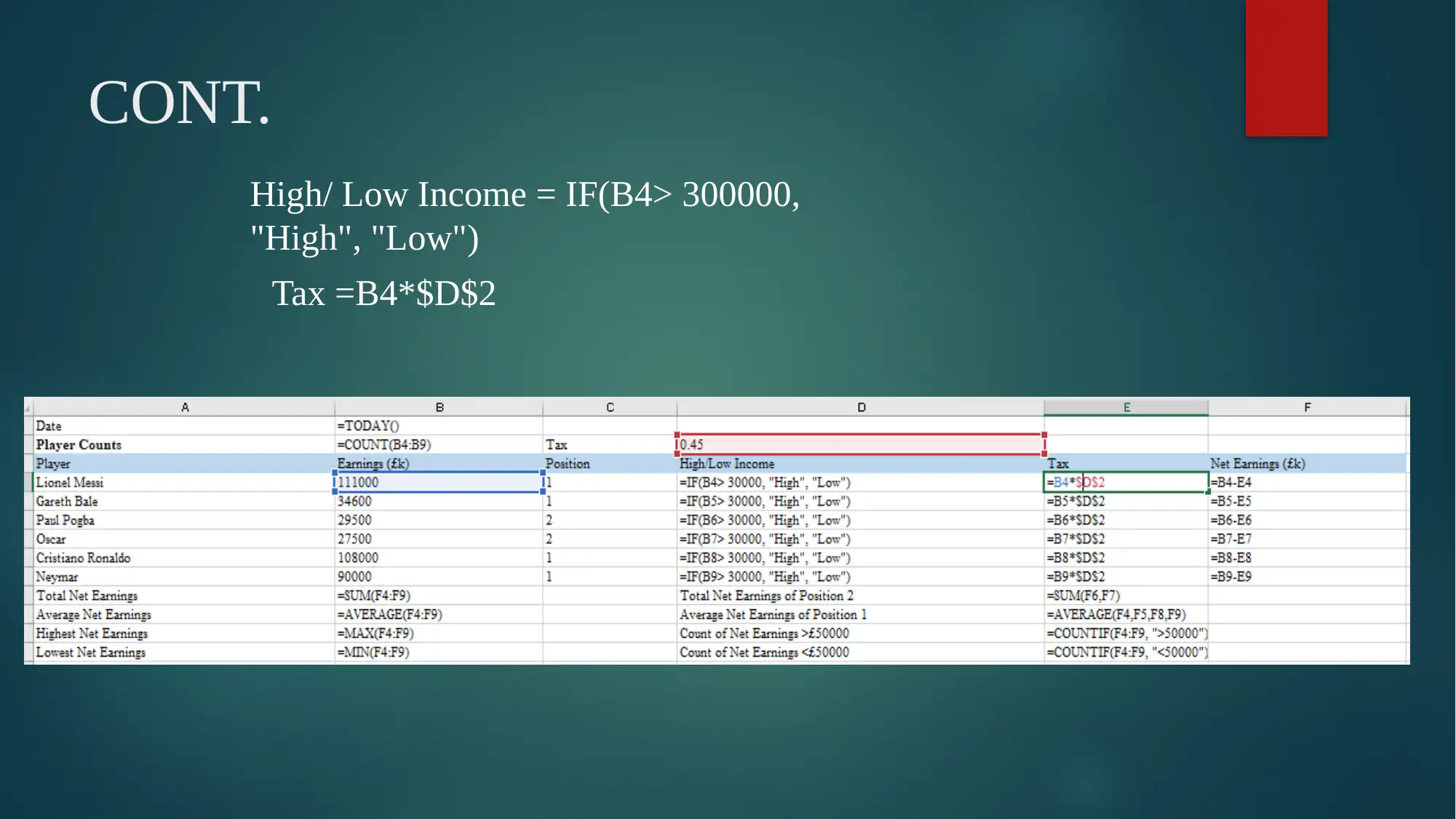The width and height of the screenshot is (1456, 819).
Task: Click the Cristiano Ronaldo cell
Action: click(184, 558)
